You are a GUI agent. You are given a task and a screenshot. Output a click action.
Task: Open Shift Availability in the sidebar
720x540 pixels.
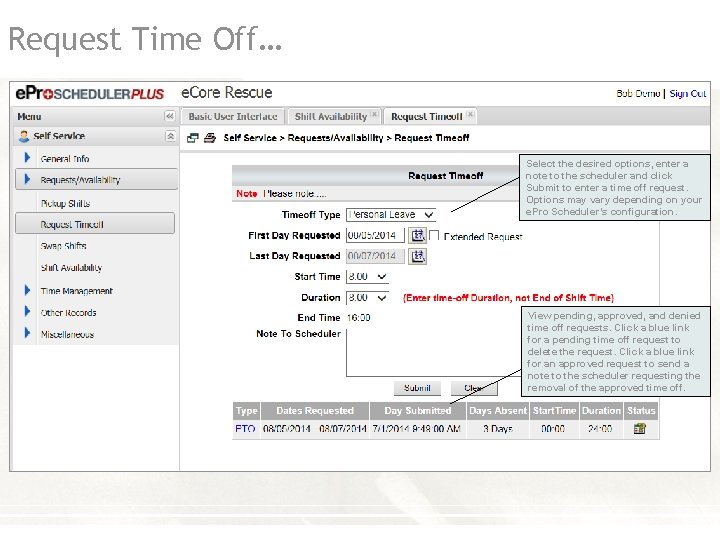[x=71, y=267]
